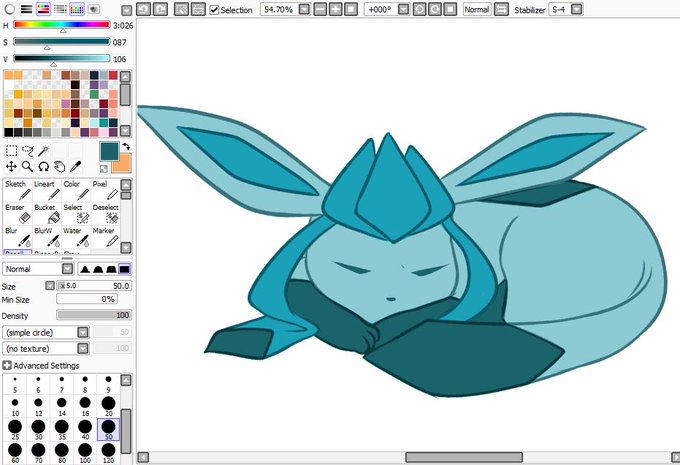Reset the canvas rotation angle
The image size is (680, 465).
(450, 9)
